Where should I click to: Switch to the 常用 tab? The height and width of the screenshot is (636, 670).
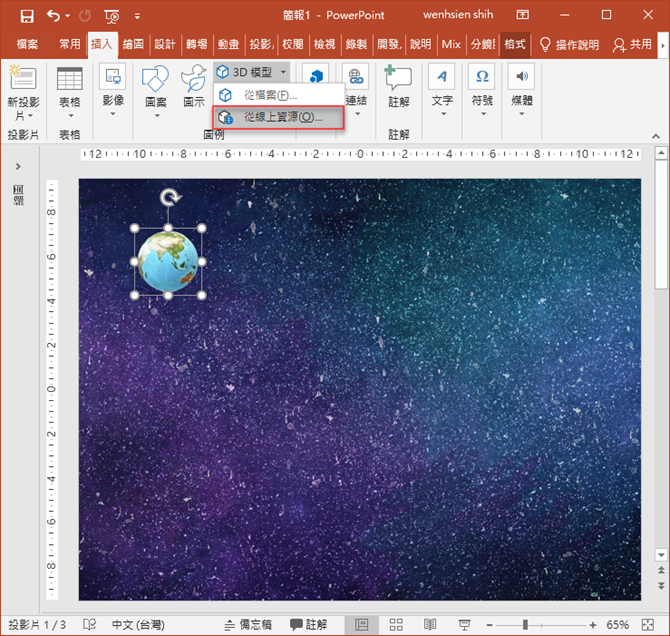tap(70, 44)
